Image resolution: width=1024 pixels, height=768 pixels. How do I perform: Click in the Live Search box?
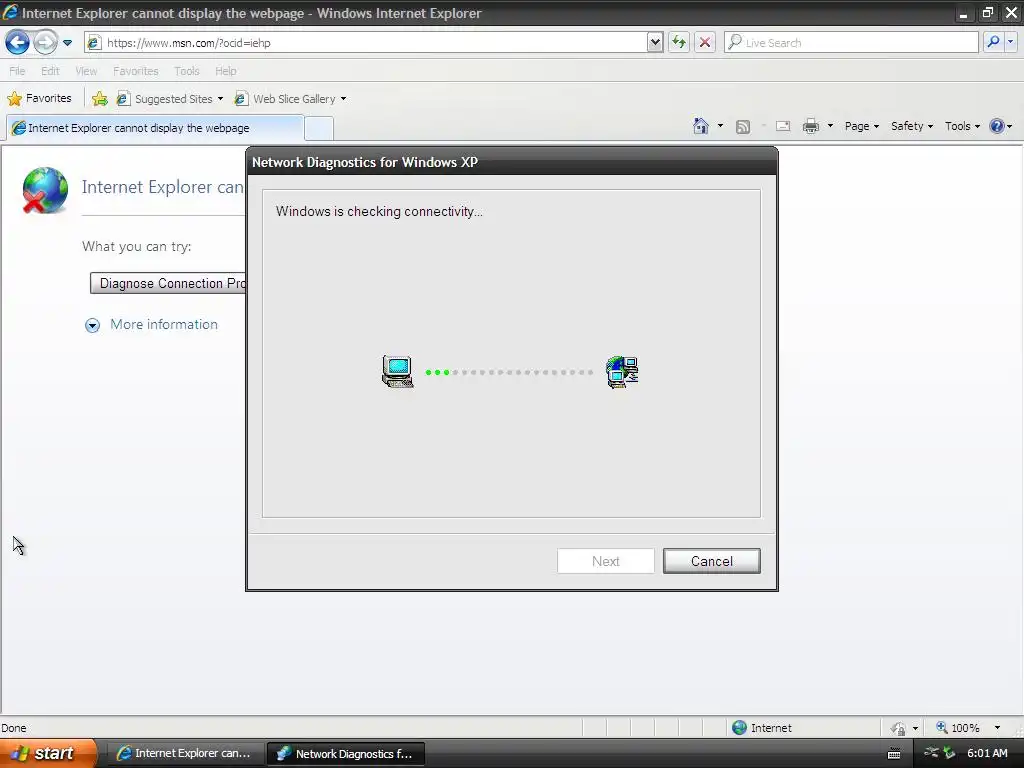pyautogui.click(x=852, y=43)
